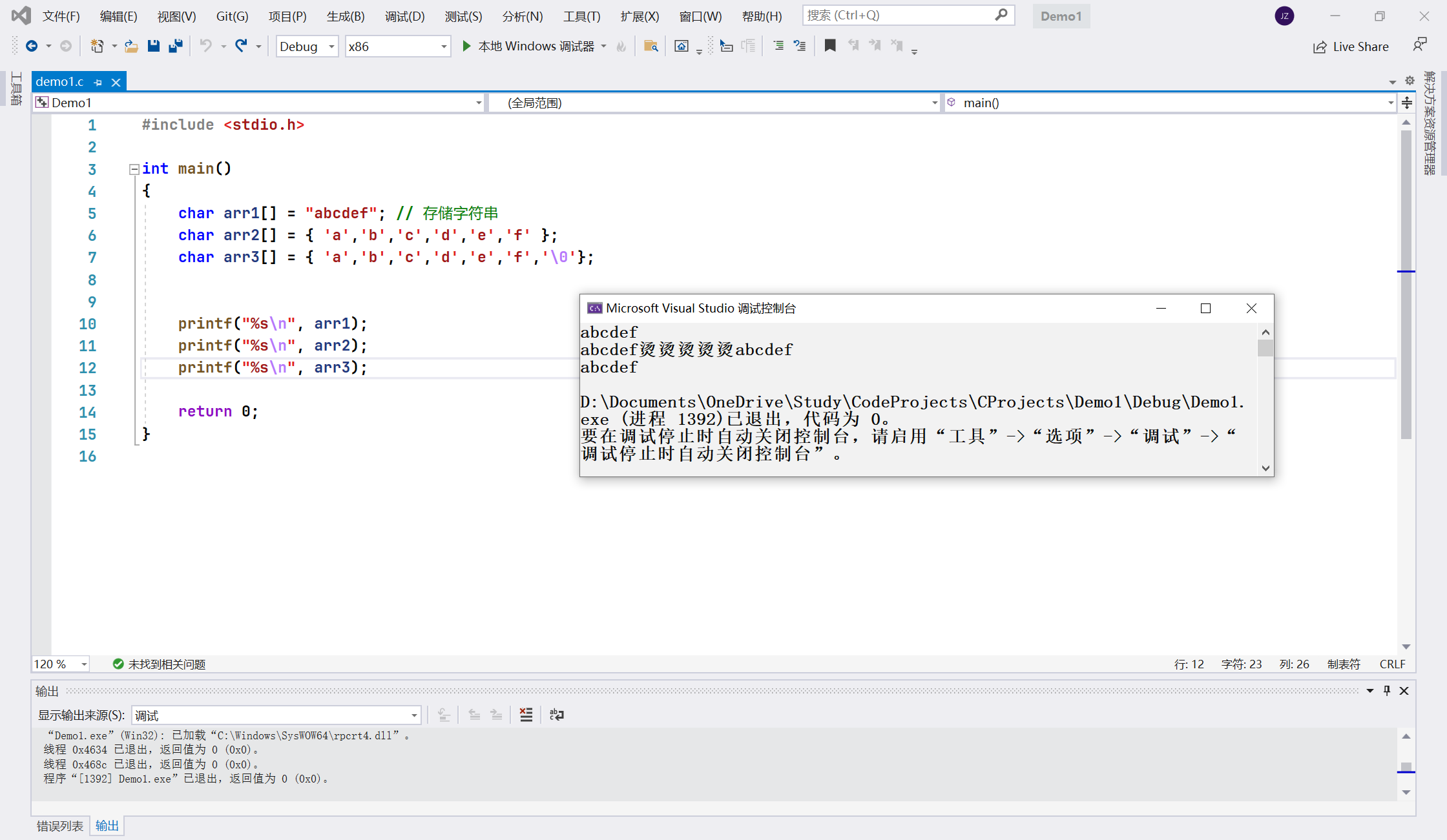Toggle pin on demo1.c tab
Screen dimensions: 1447x840
coord(98,82)
